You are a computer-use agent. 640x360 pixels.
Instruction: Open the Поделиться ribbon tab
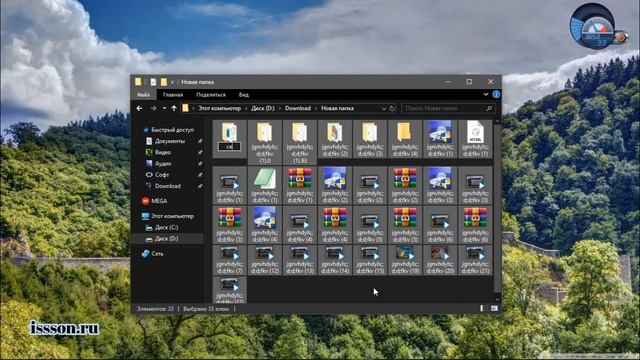(x=211, y=95)
